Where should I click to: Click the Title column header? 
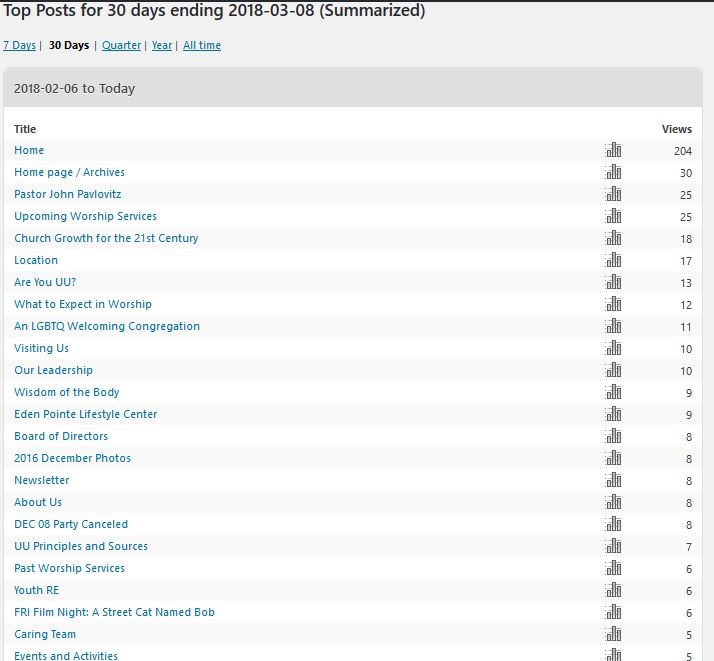click(25, 129)
